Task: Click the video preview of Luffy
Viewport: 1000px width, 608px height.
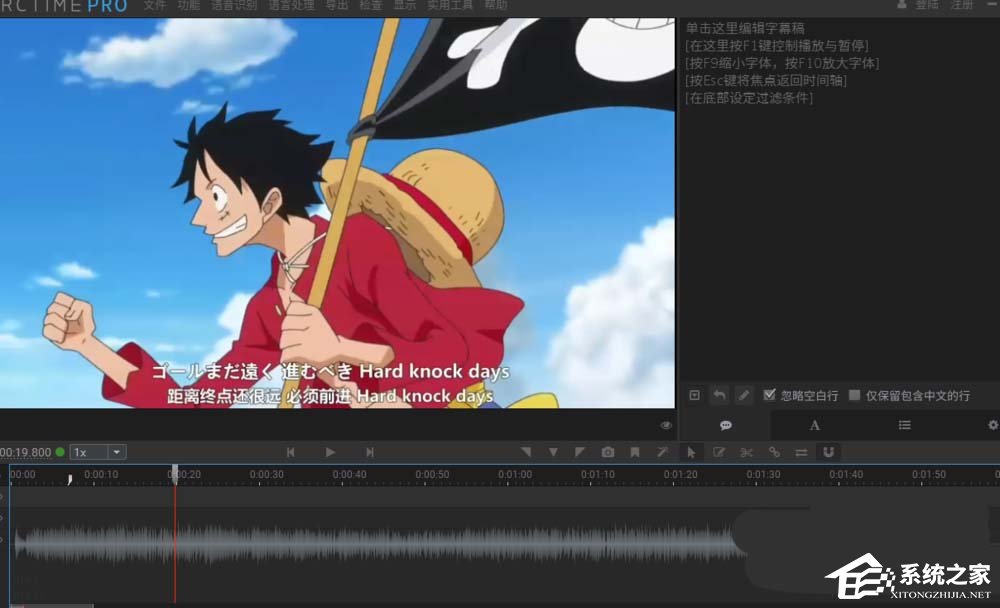Action: 337,213
